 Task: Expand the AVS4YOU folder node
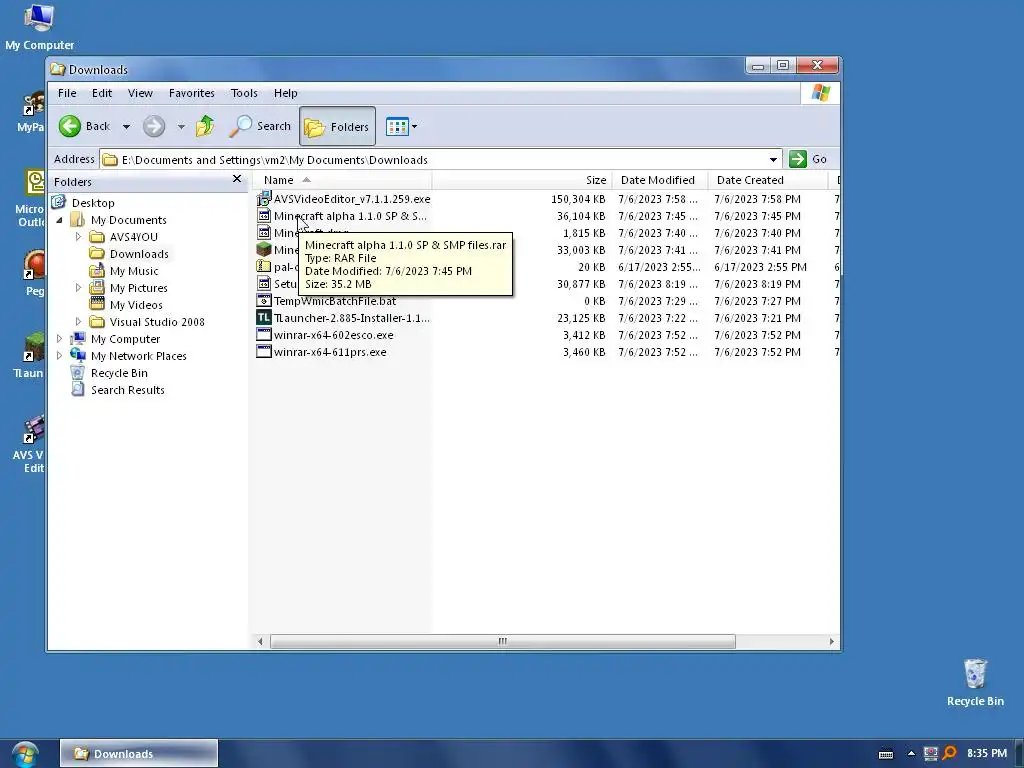78,237
